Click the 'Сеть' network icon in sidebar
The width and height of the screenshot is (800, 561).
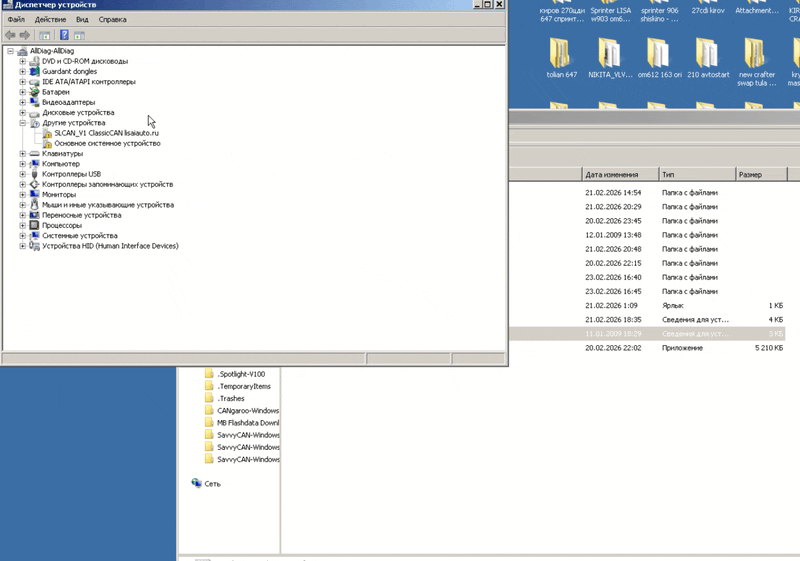tap(212, 484)
